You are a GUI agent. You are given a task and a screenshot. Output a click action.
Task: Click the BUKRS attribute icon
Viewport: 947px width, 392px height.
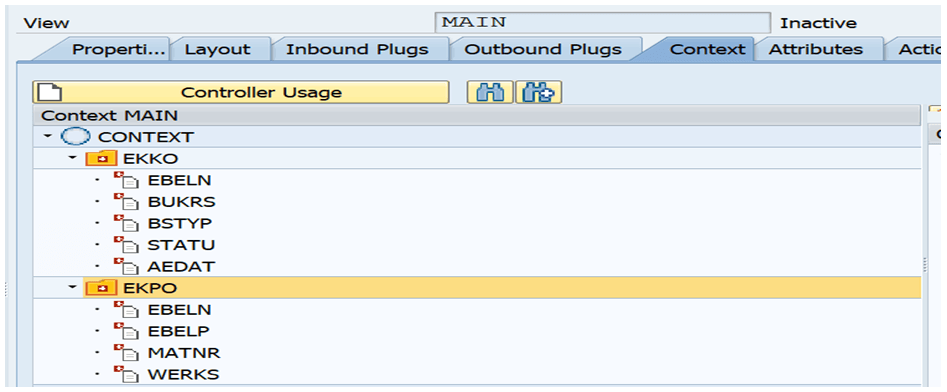[126, 201]
